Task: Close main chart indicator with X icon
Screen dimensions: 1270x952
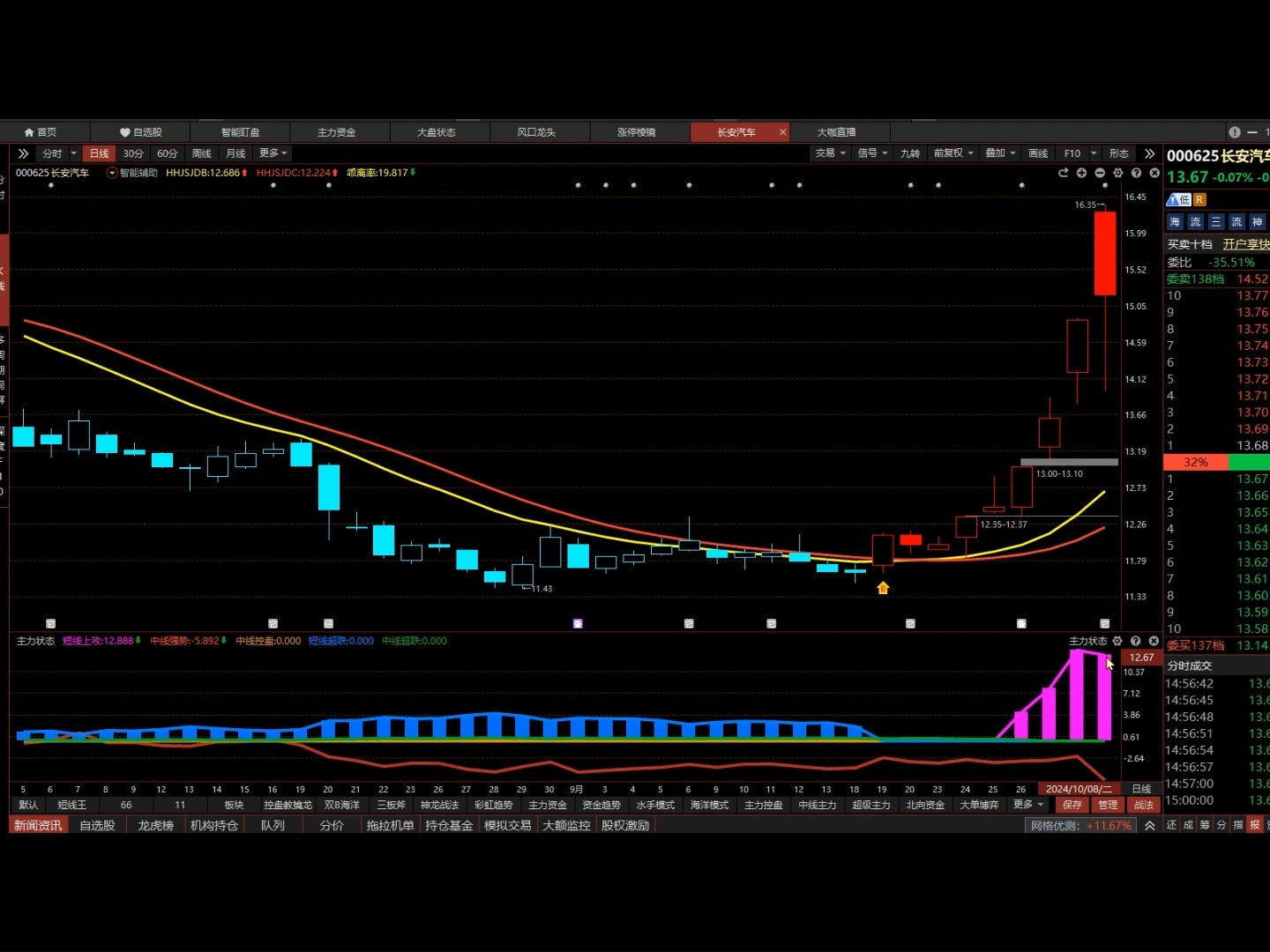Action: (x=1154, y=173)
